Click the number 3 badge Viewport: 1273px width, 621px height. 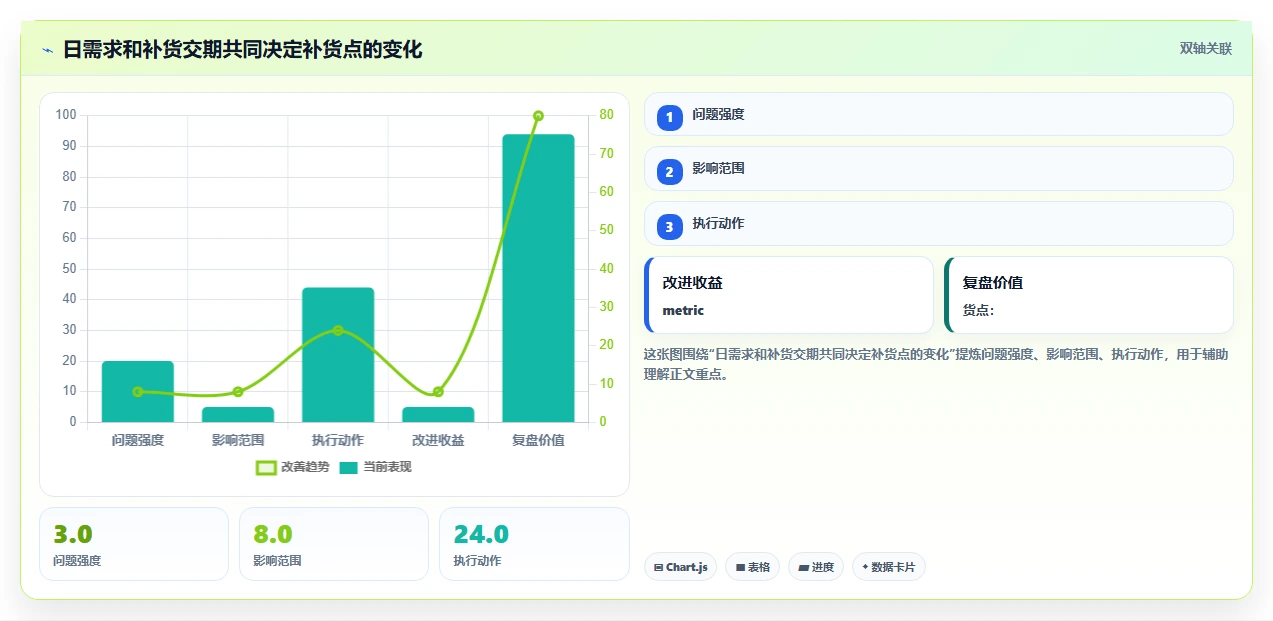(669, 227)
